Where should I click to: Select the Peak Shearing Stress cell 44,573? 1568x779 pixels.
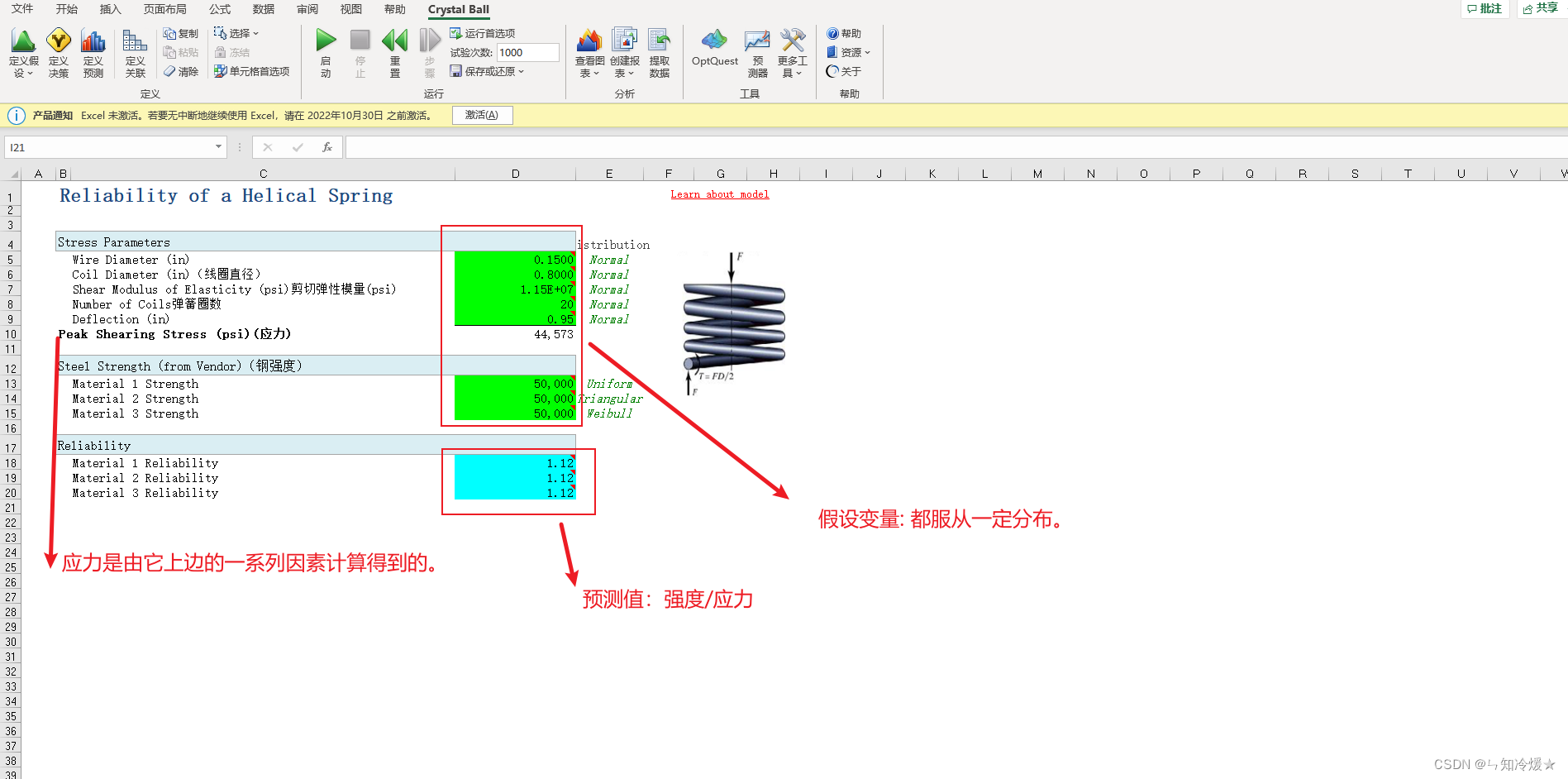click(x=515, y=334)
